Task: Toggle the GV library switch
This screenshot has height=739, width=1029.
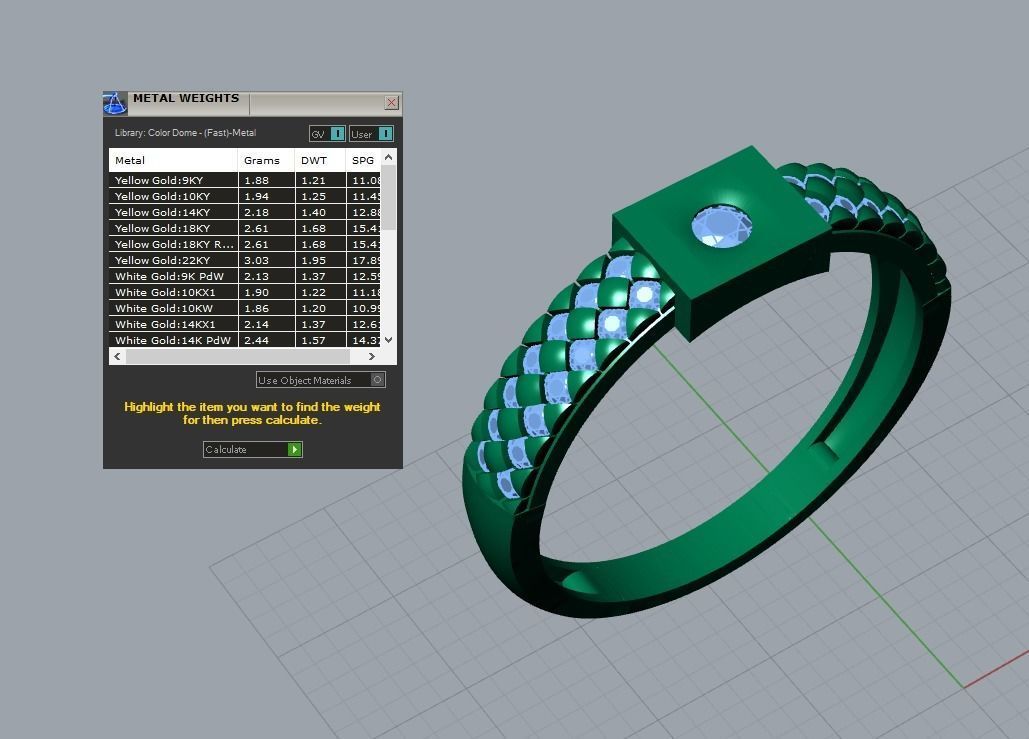Action: coord(327,134)
